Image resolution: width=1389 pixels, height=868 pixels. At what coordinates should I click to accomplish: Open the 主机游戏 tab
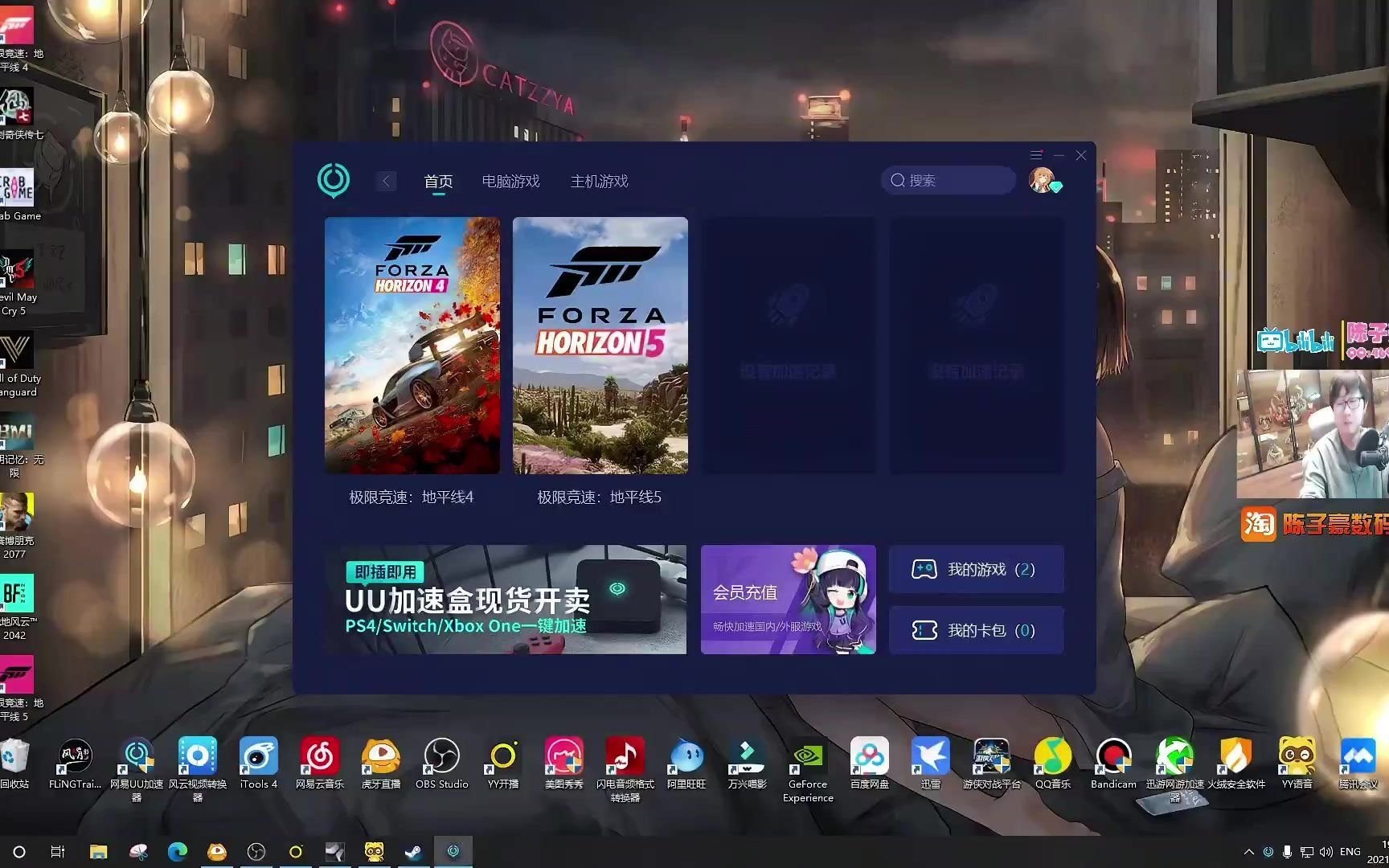[x=599, y=182]
